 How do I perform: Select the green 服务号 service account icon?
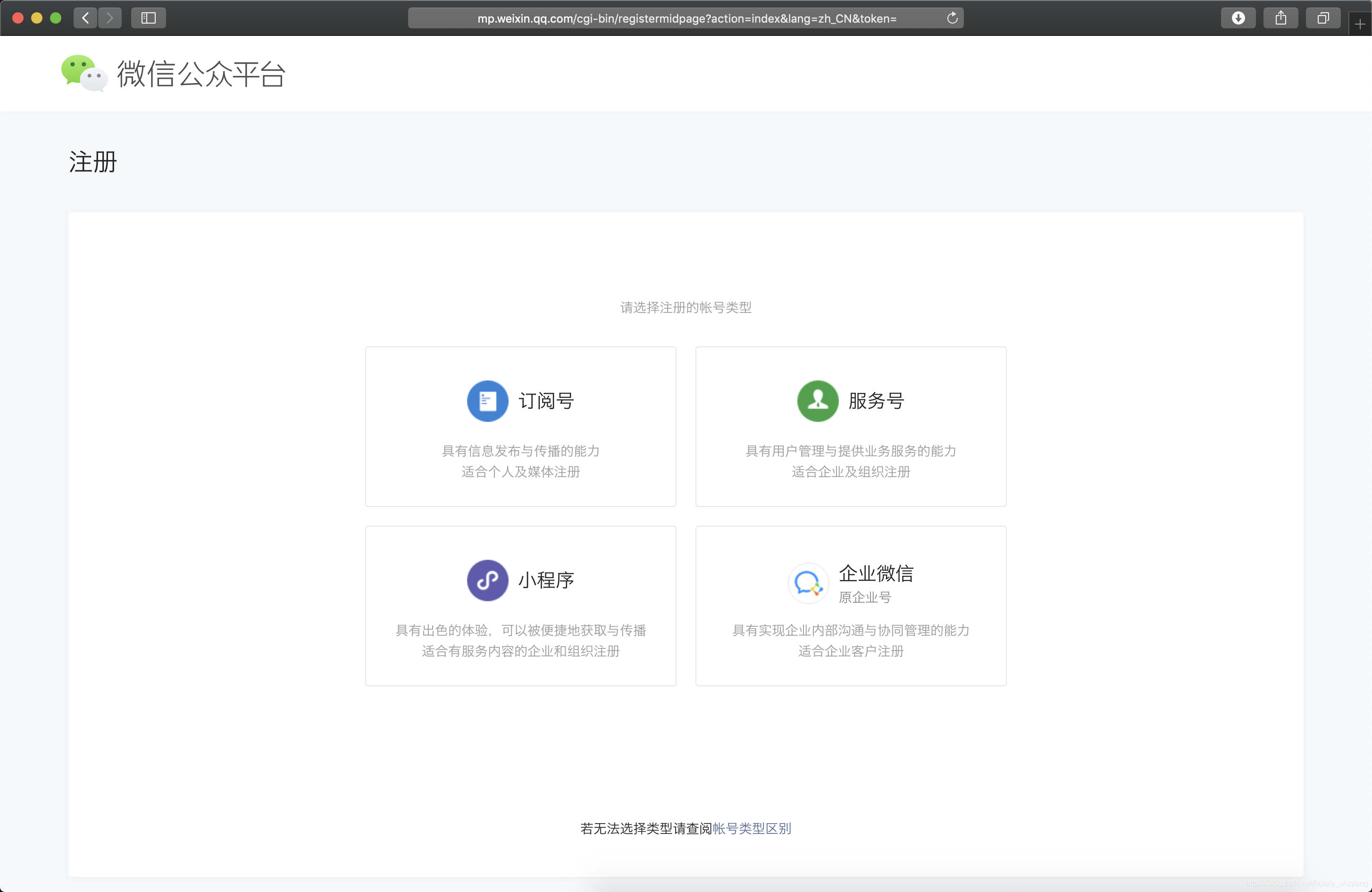pos(817,401)
